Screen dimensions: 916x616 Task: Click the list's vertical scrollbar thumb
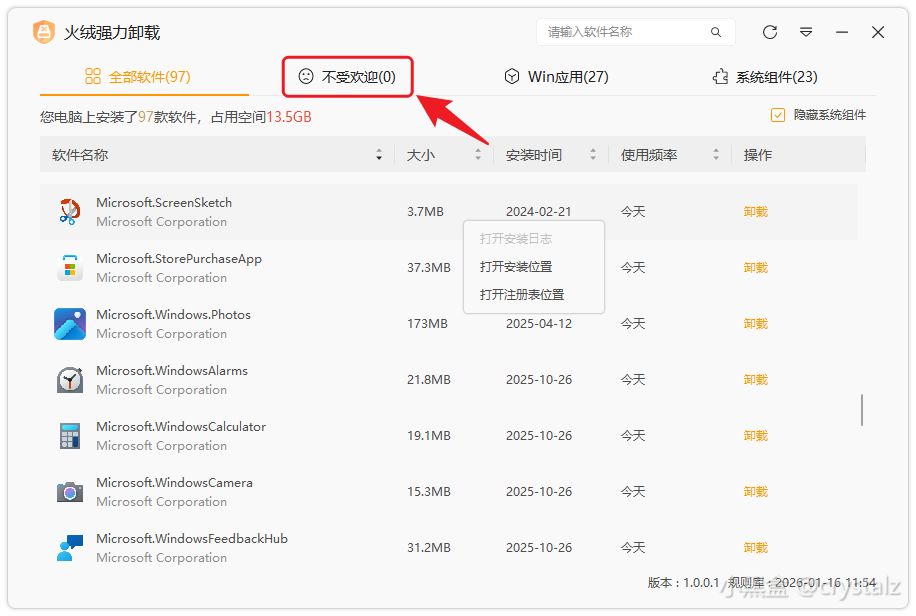(x=862, y=410)
